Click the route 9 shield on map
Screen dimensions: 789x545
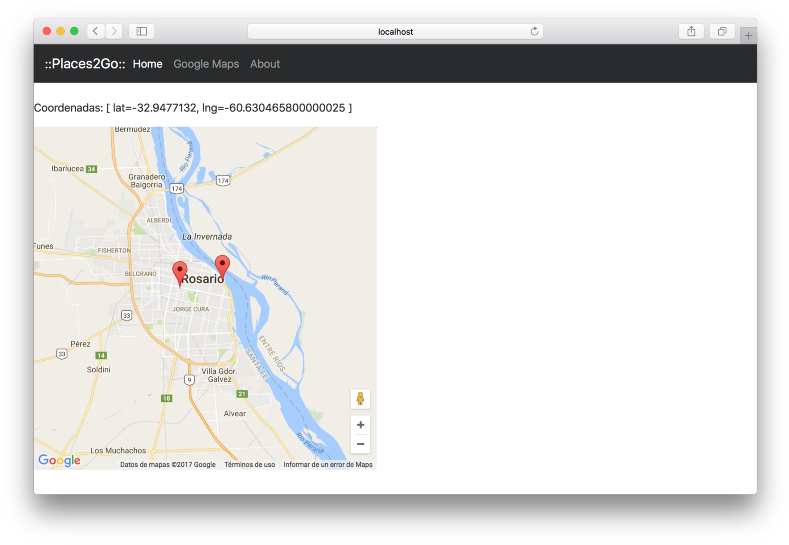[189, 380]
